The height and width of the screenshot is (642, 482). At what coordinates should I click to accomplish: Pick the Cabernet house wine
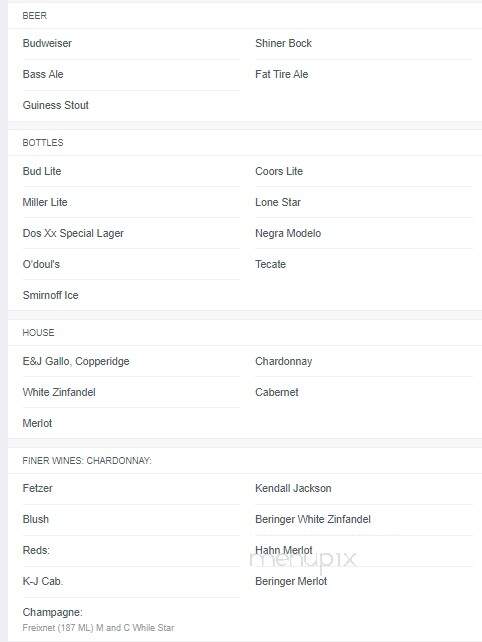[277, 392]
